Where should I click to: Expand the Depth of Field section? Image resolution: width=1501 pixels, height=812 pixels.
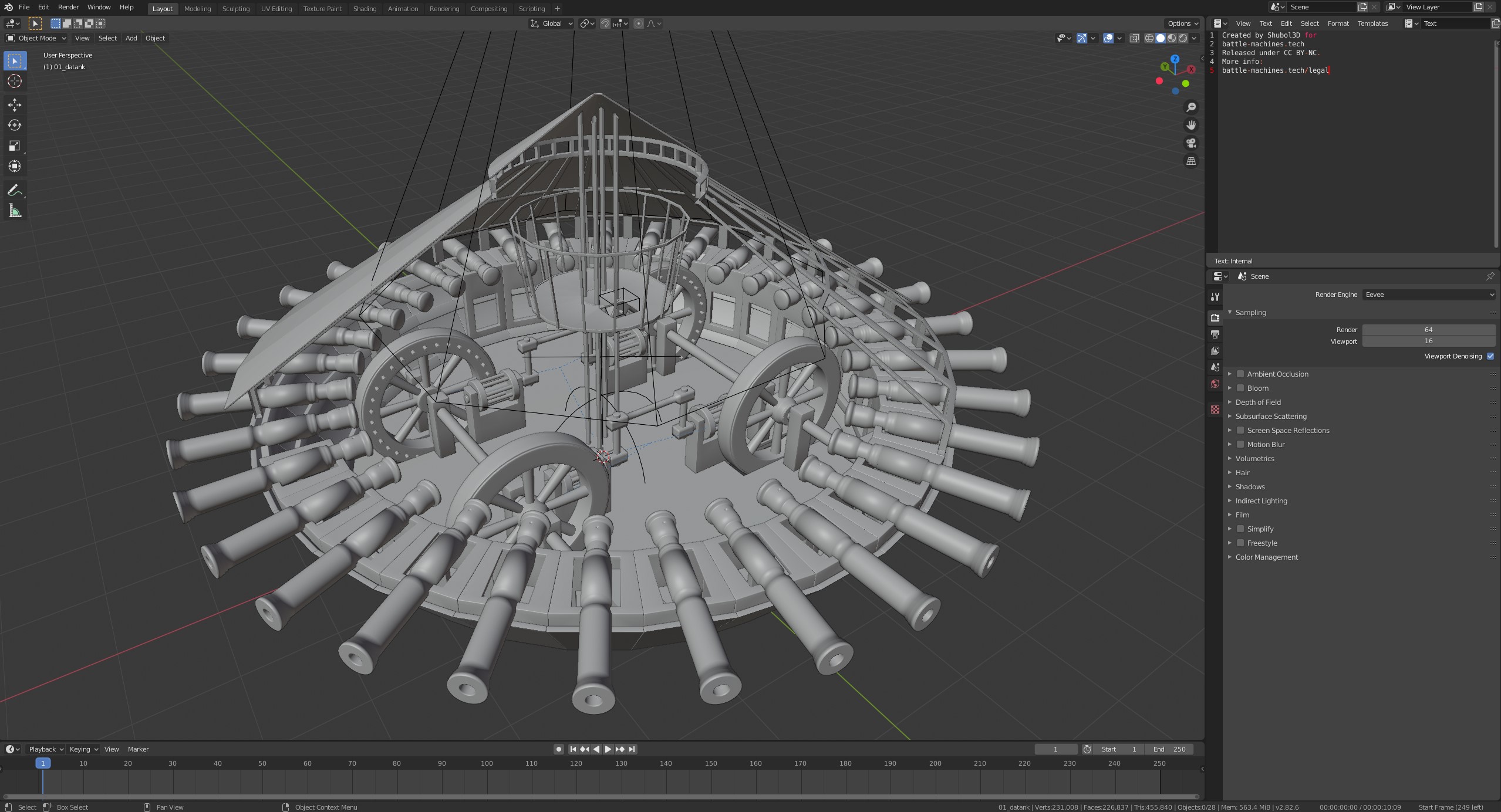pos(1230,402)
